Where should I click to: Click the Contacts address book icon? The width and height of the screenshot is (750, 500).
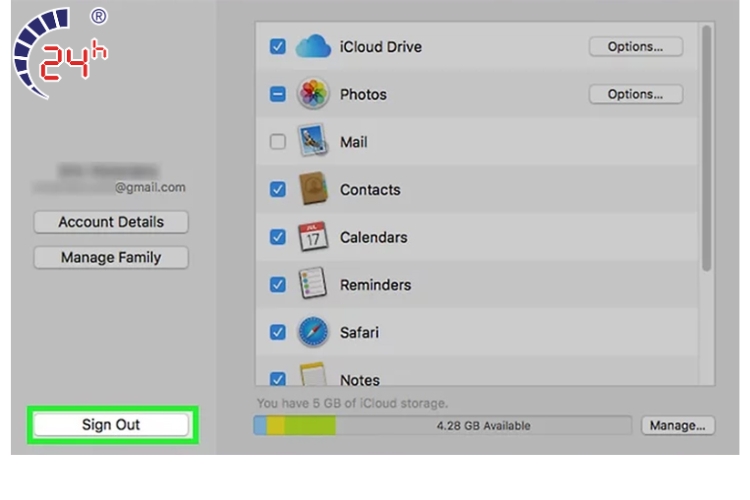point(313,189)
